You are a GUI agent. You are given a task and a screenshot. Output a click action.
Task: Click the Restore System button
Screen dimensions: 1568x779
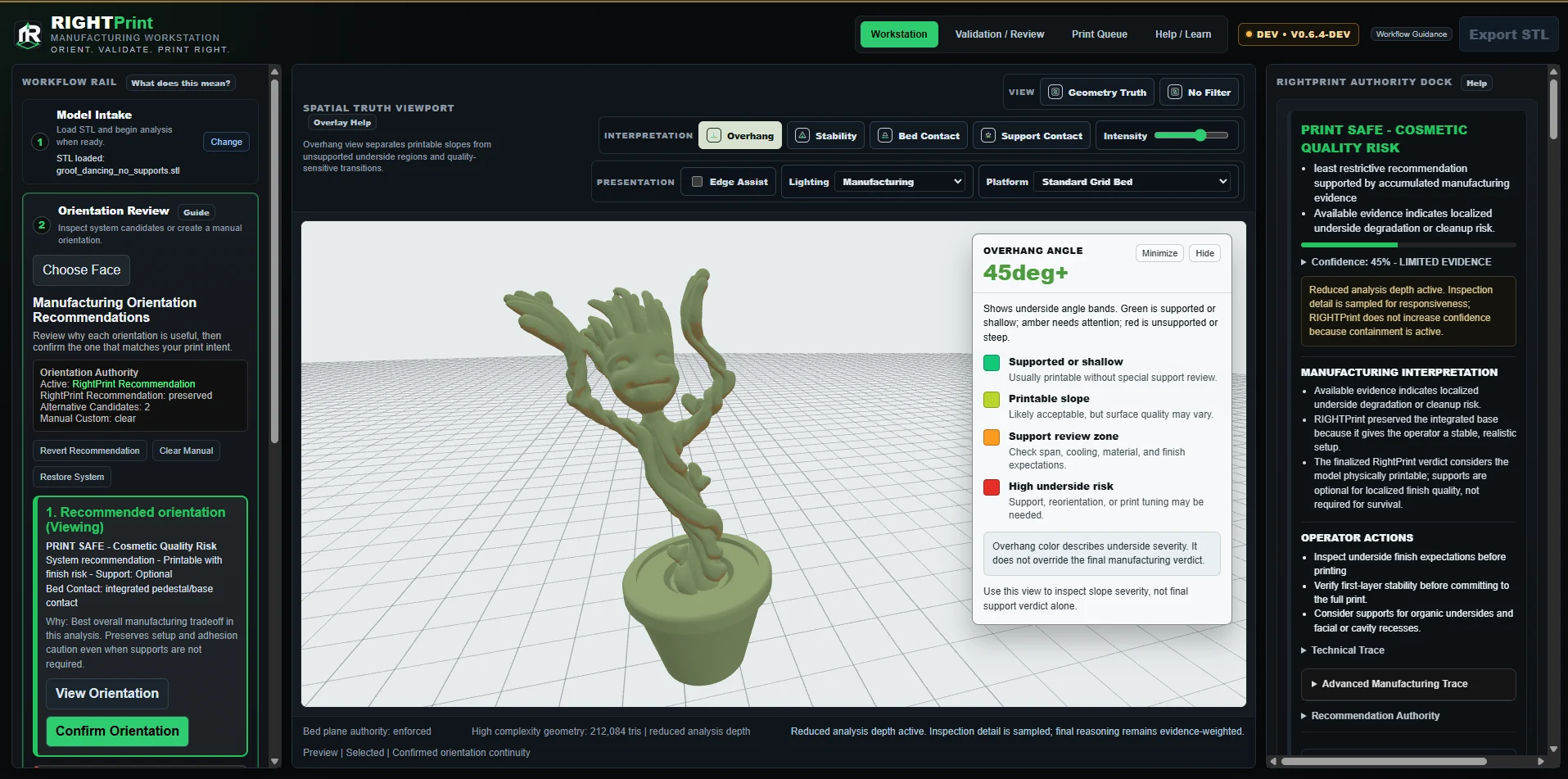[x=72, y=477]
